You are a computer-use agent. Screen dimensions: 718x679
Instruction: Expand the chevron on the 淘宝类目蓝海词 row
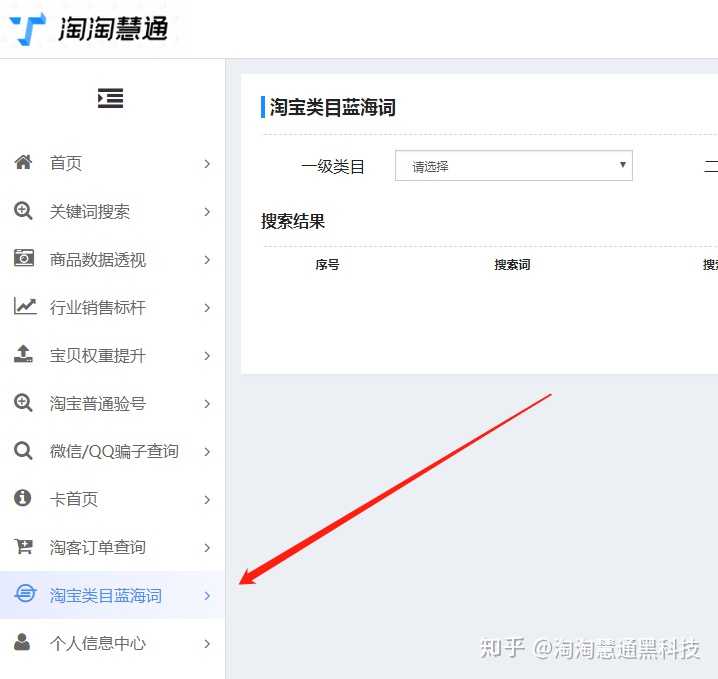click(207, 596)
